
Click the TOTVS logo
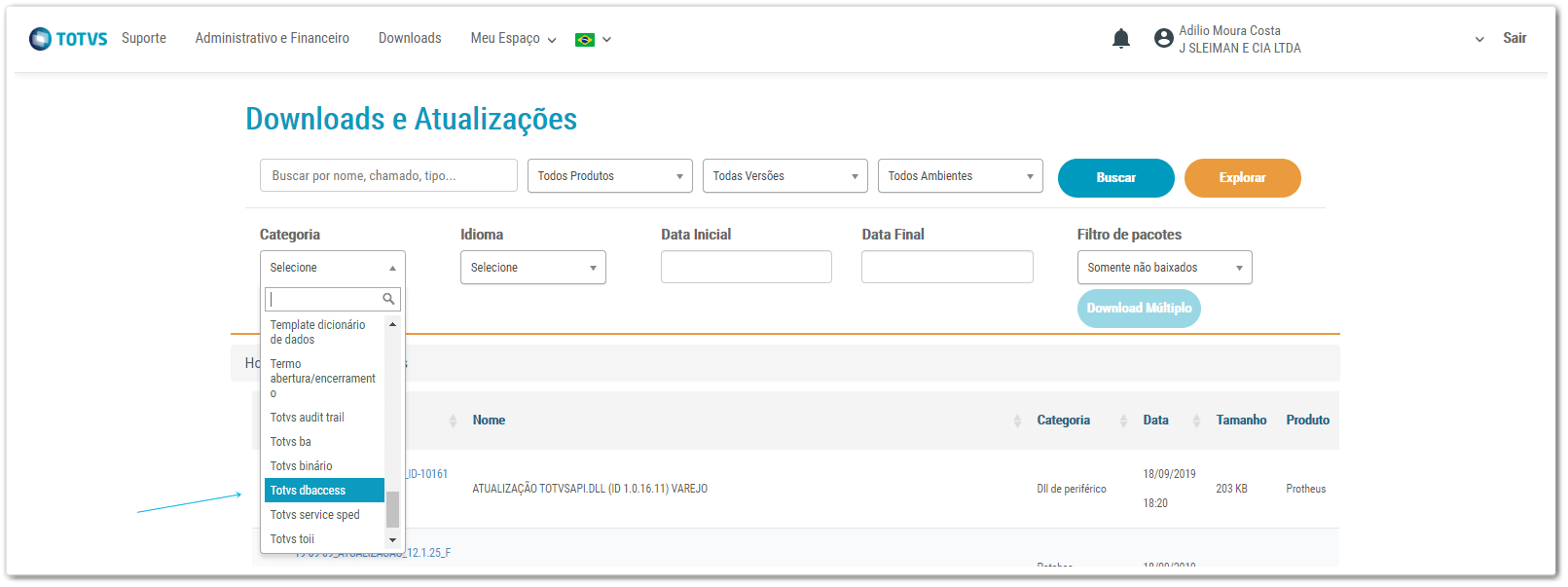click(68, 39)
